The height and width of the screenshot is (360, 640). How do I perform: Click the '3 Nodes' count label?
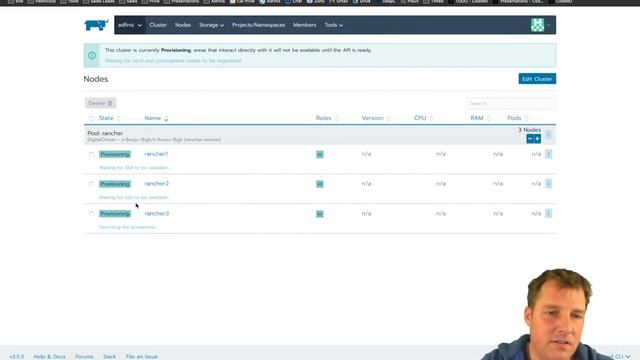tap(529, 130)
